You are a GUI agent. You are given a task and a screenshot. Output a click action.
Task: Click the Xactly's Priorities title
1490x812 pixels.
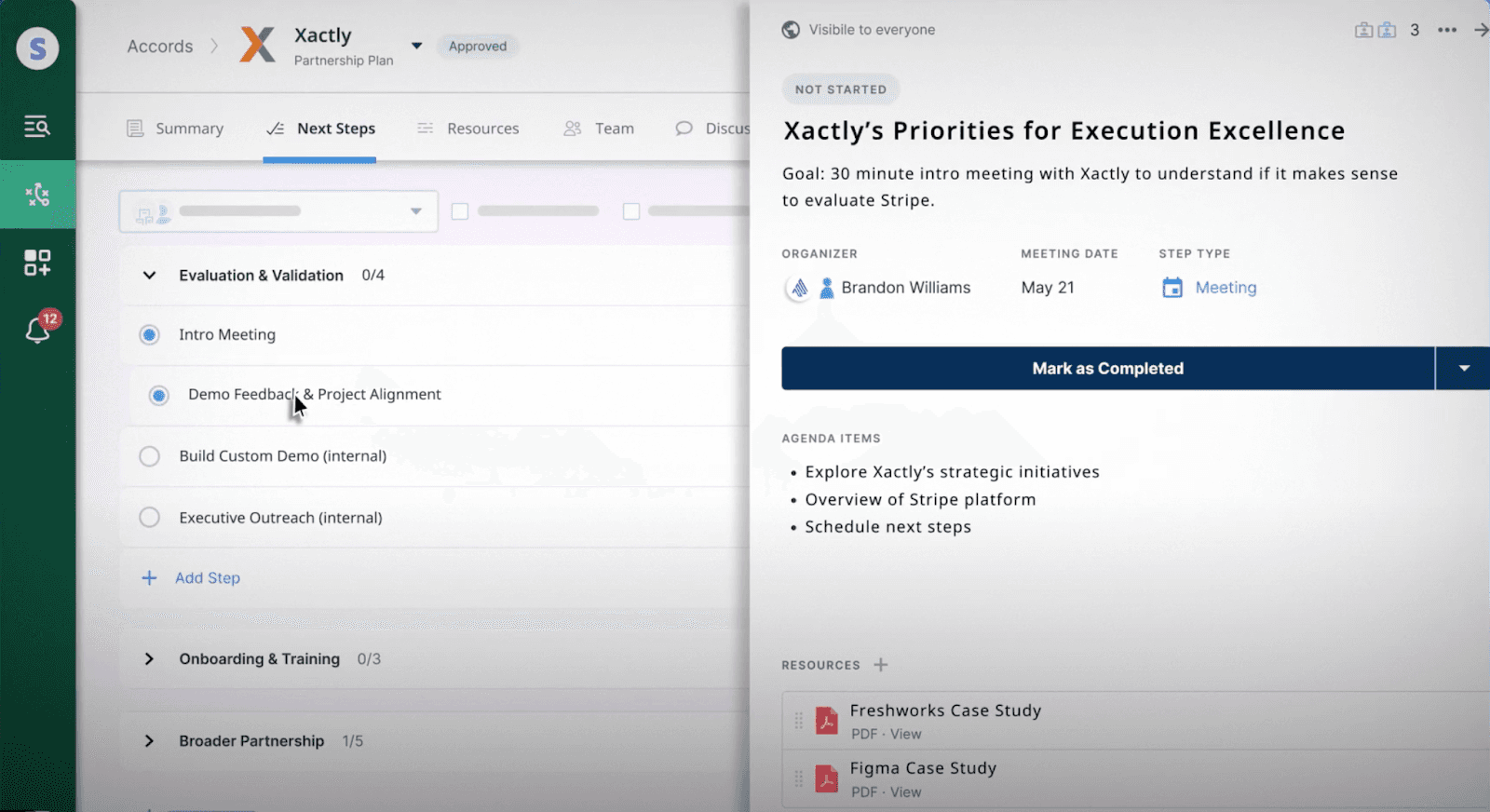1064,130
